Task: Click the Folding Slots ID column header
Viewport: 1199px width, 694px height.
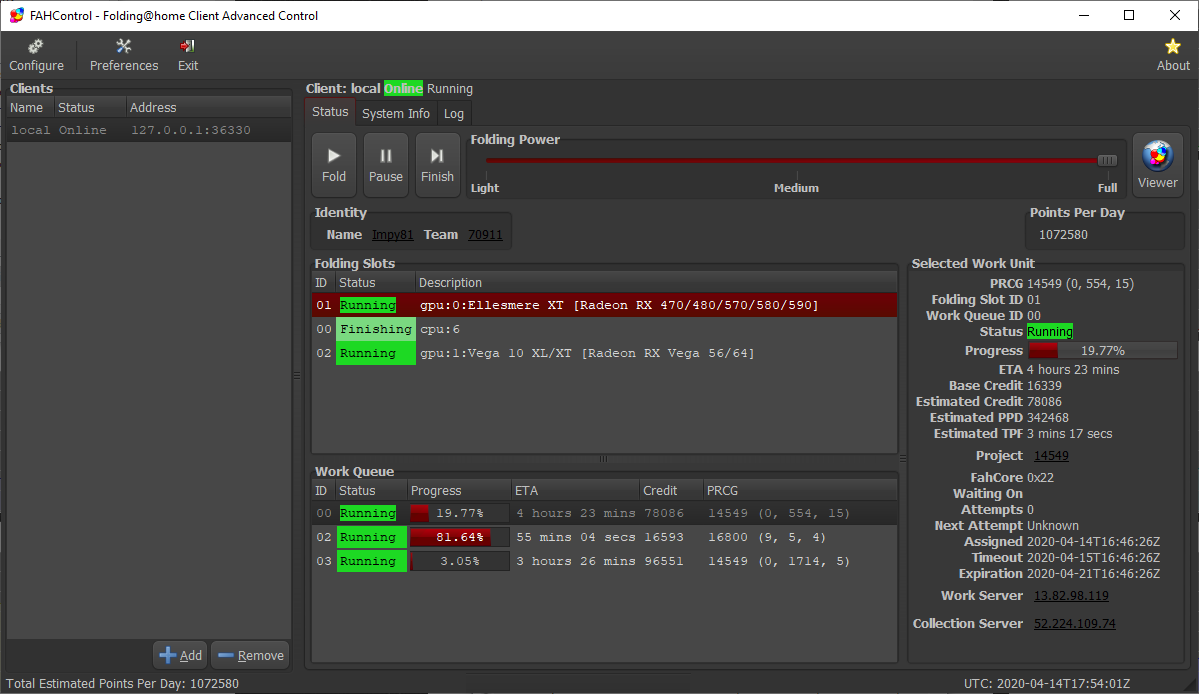Action: pos(321,283)
